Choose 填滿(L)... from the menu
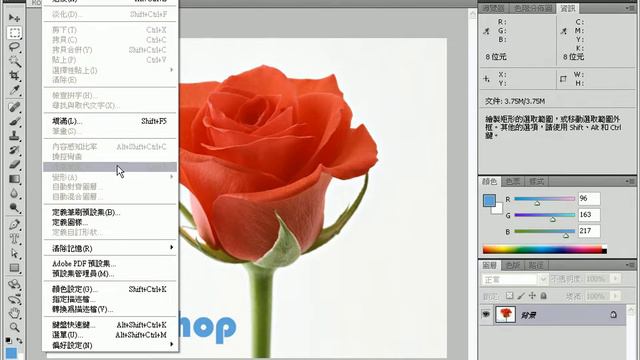Screen dimensions: 640x360 click(110, 121)
